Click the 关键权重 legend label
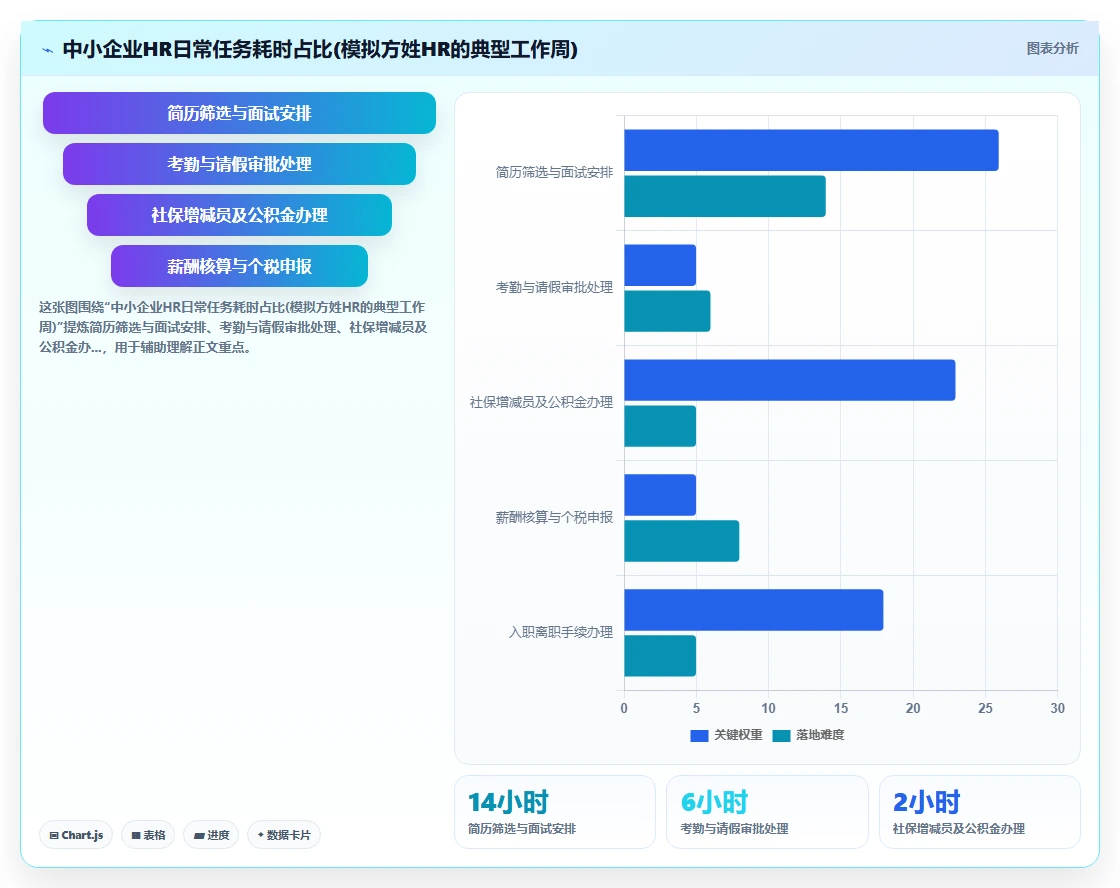Viewport: 1120px width, 888px height. pyautogui.click(x=738, y=735)
